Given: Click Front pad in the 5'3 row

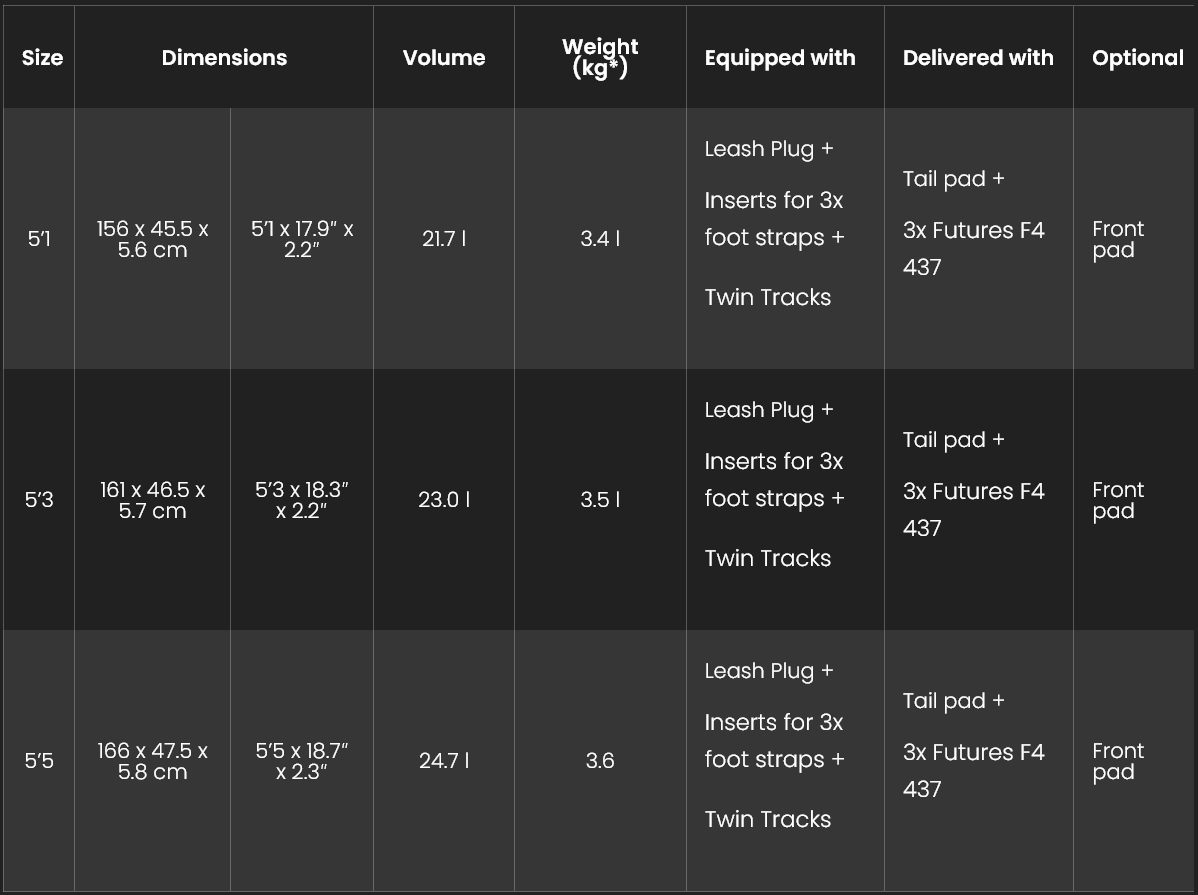Looking at the screenshot, I should [1118, 500].
